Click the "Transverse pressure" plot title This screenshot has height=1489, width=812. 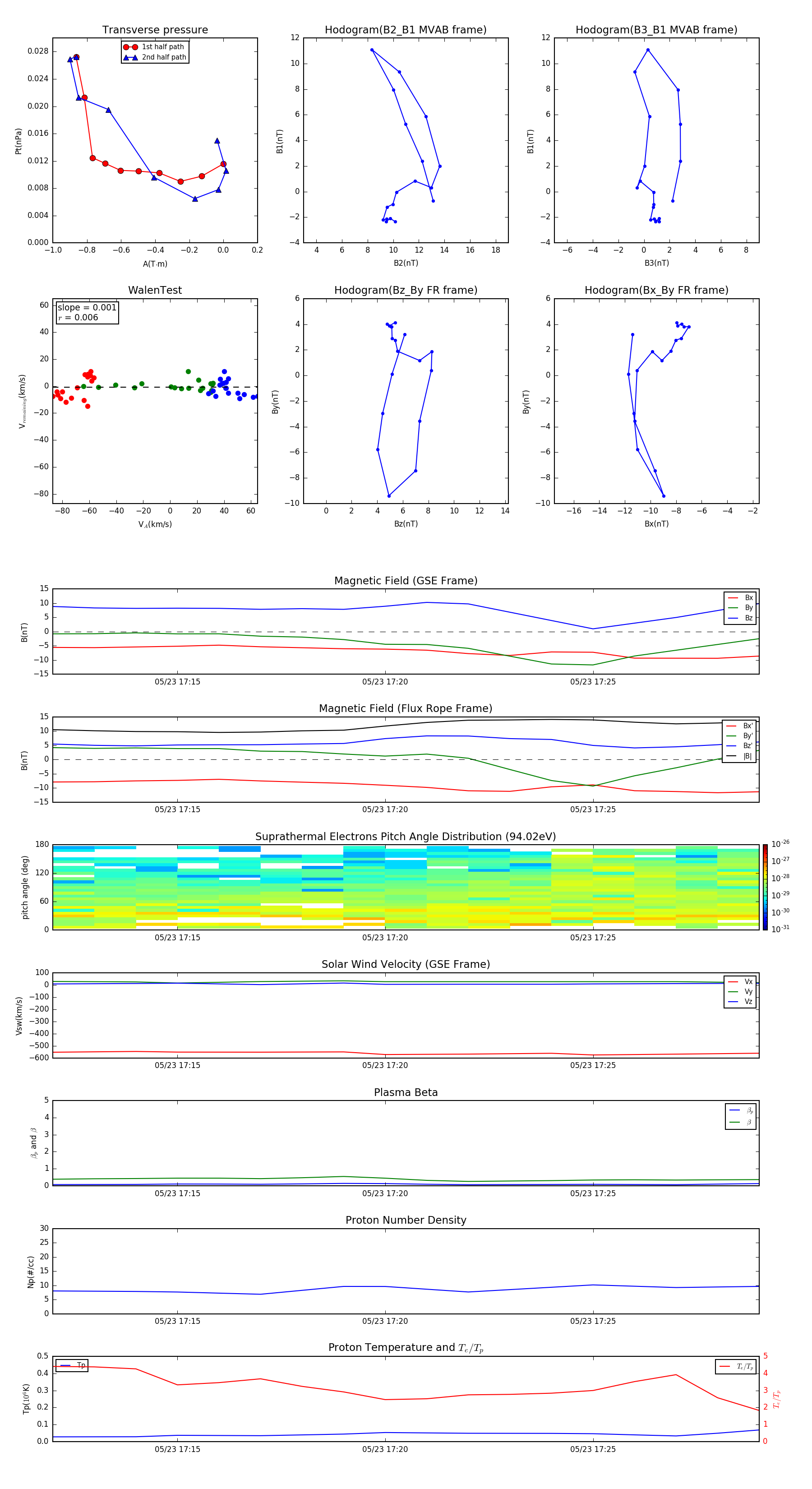tap(155, 30)
